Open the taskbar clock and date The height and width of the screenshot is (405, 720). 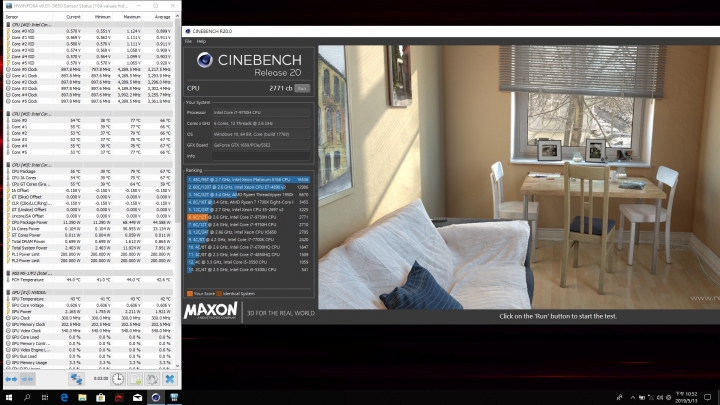coord(687,398)
